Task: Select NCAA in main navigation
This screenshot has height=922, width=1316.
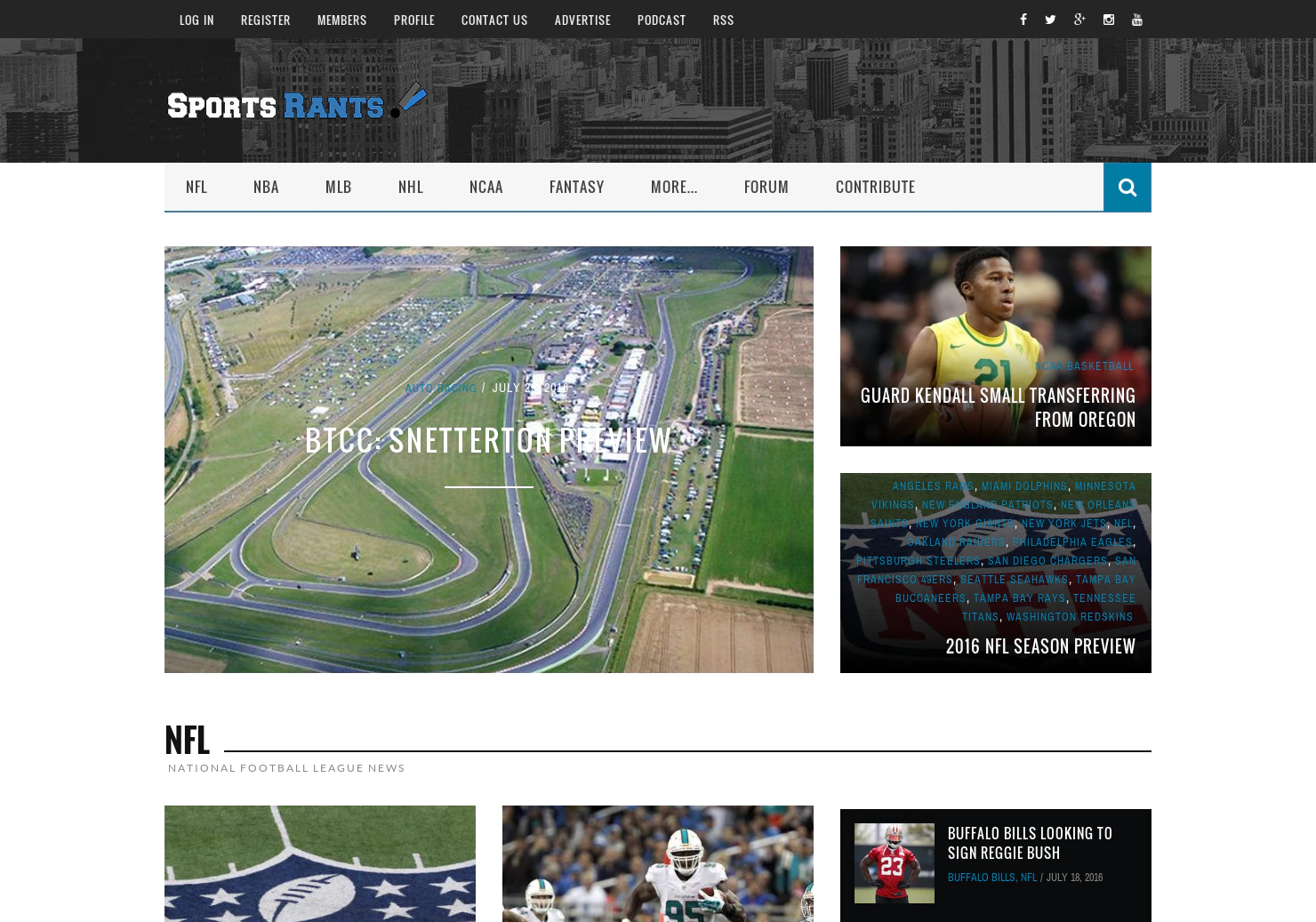Action: tap(486, 187)
